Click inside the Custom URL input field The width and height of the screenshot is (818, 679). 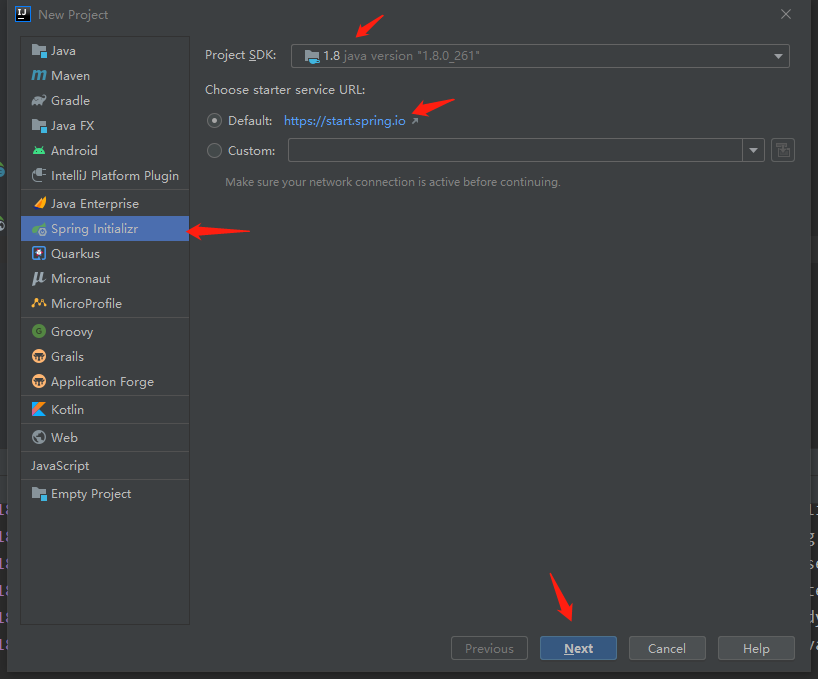pyautogui.click(x=515, y=150)
